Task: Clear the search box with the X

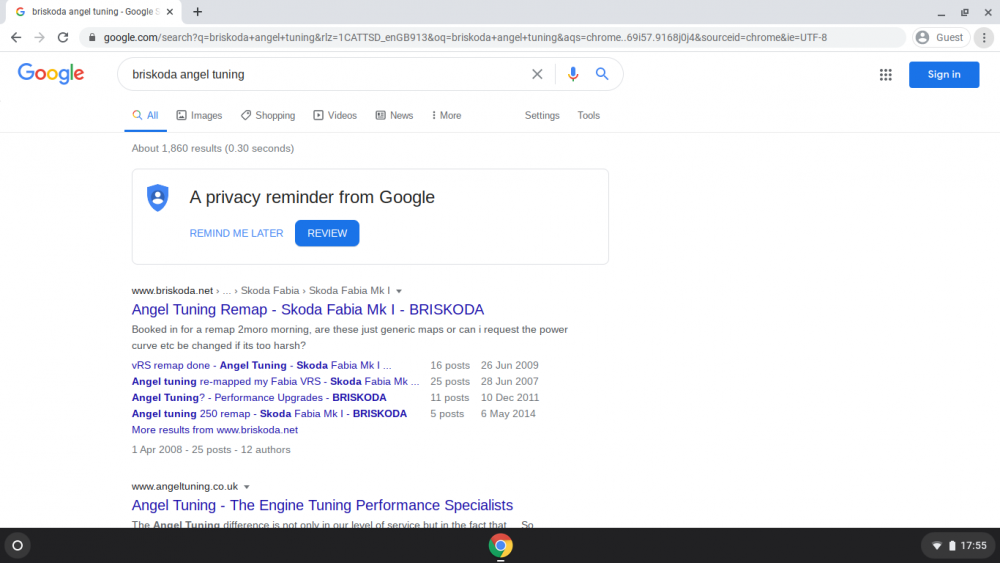Action: click(x=537, y=74)
